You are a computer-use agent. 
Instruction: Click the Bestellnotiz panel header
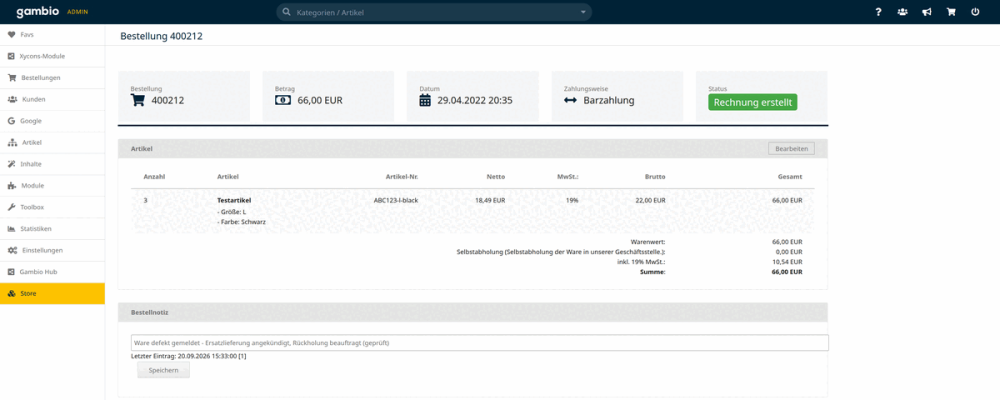[473, 312]
